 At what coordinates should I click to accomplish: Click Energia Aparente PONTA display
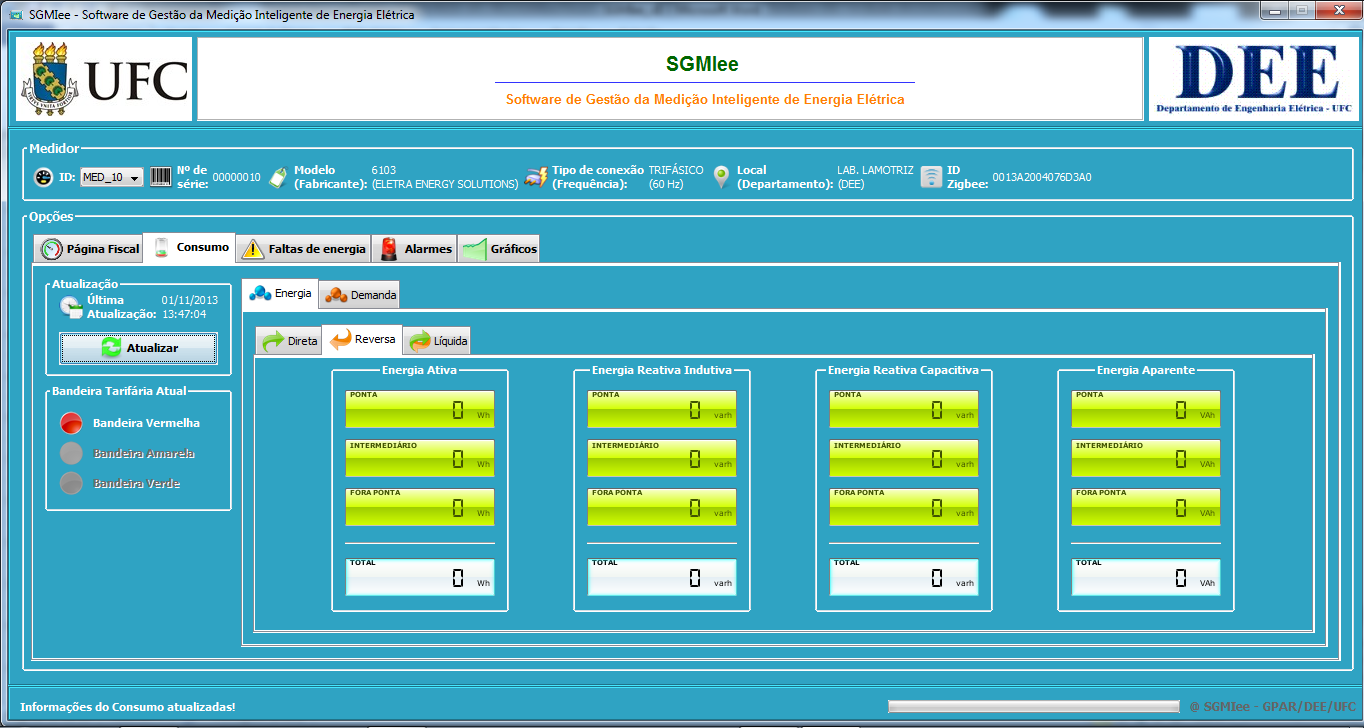pyautogui.click(x=1146, y=409)
